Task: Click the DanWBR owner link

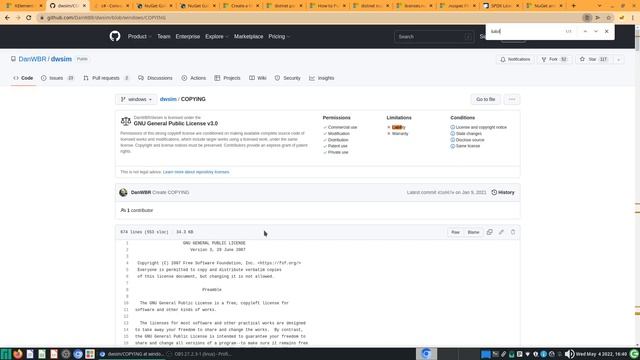Action: pyautogui.click(x=32, y=59)
